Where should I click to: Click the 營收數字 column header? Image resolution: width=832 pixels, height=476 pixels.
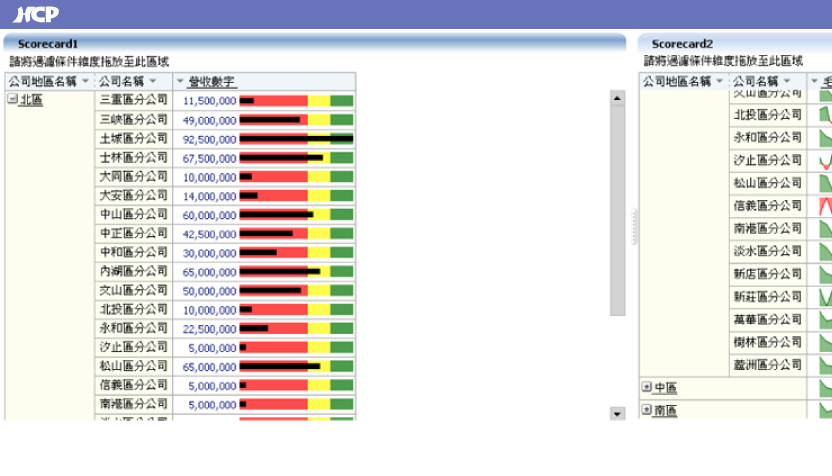click(x=211, y=82)
